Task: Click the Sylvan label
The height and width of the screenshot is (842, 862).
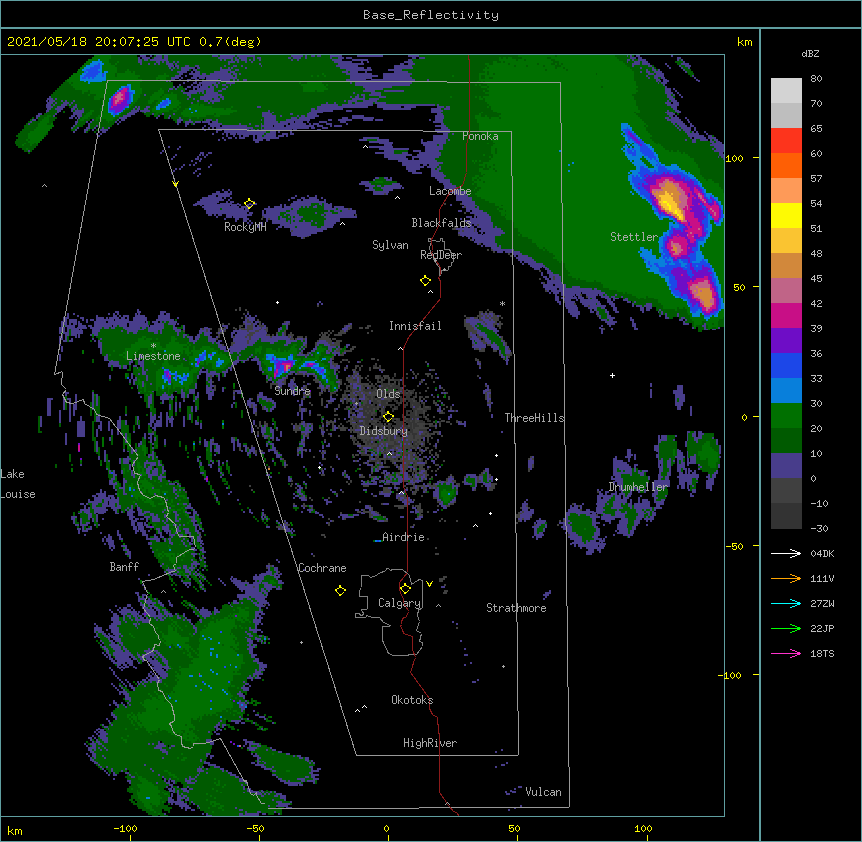Action: (390, 245)
